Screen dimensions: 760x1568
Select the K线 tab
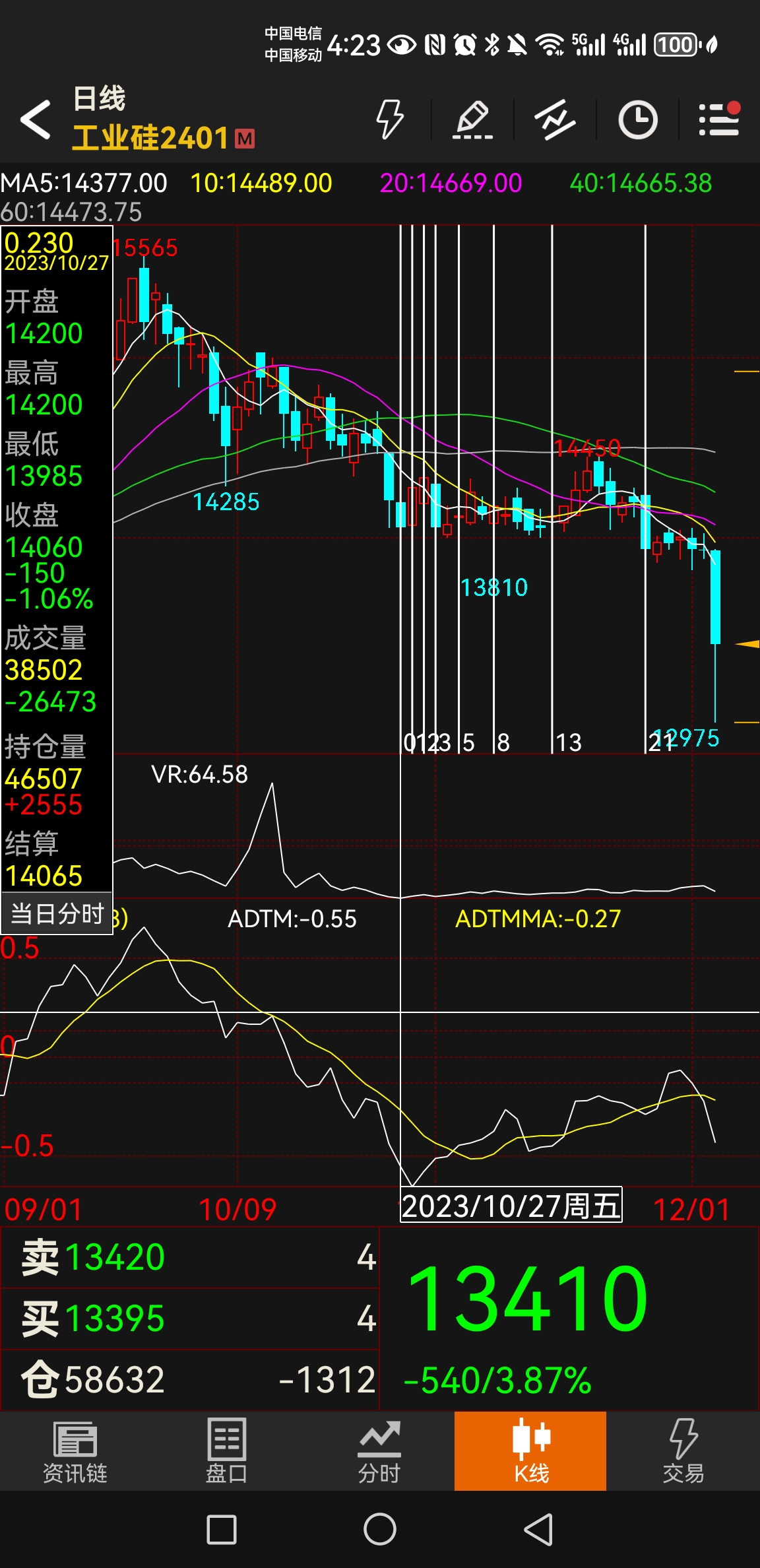click(530, 1451)
